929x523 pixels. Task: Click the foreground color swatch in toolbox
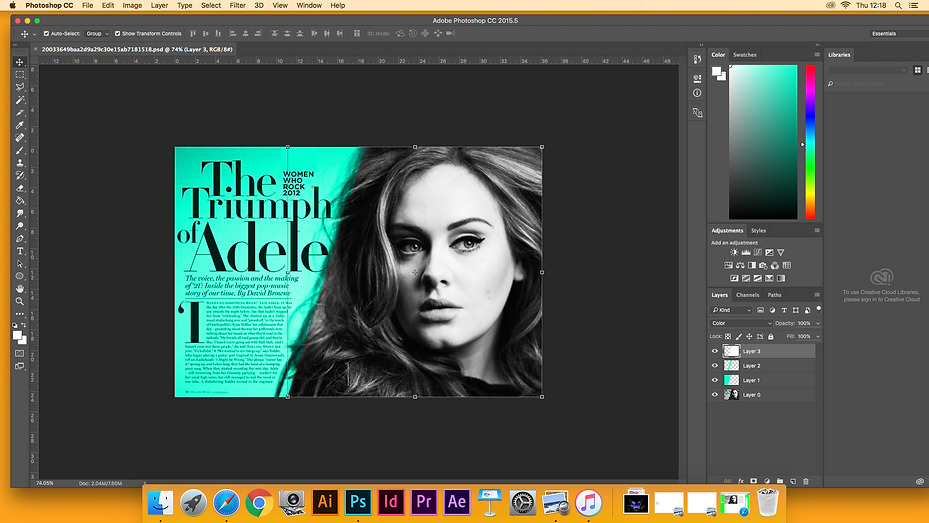pyautogui.click(x=17, y=335)
